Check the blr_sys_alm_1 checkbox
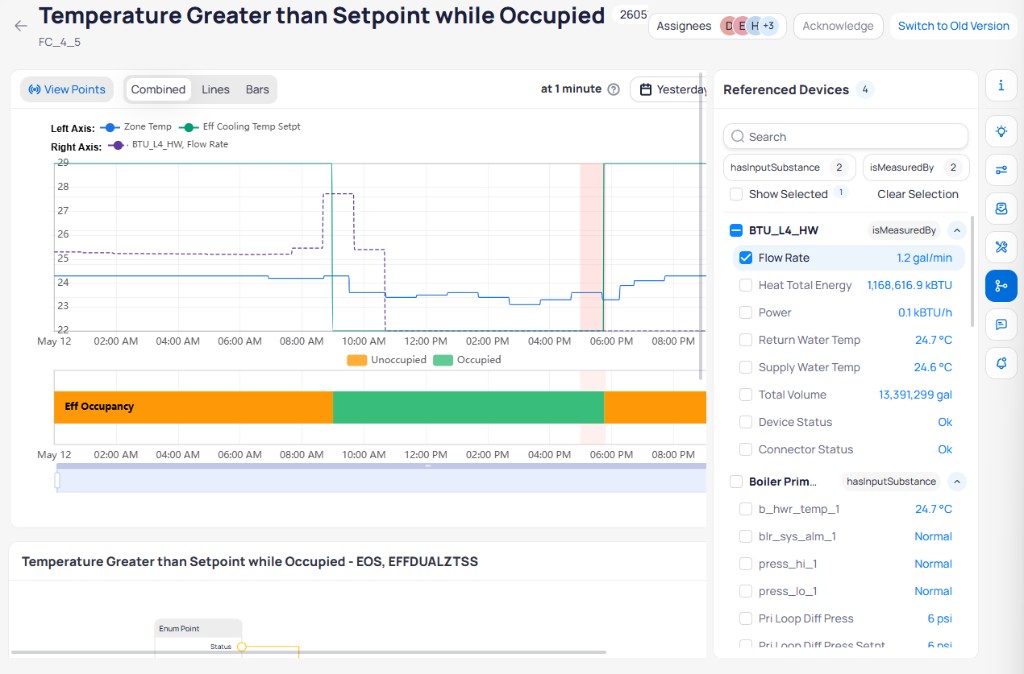The width and height of the screenshot is (1024, 674). pyautogui.click(x=745, y=536)
